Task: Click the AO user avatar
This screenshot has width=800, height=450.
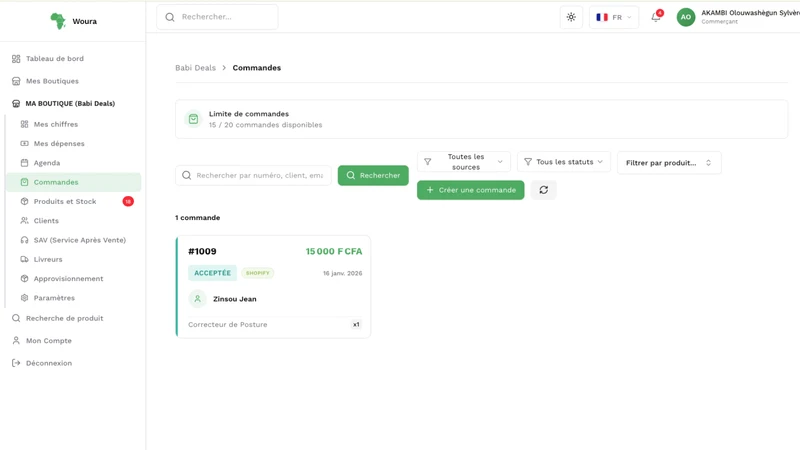Action: [x=686, y=17]
